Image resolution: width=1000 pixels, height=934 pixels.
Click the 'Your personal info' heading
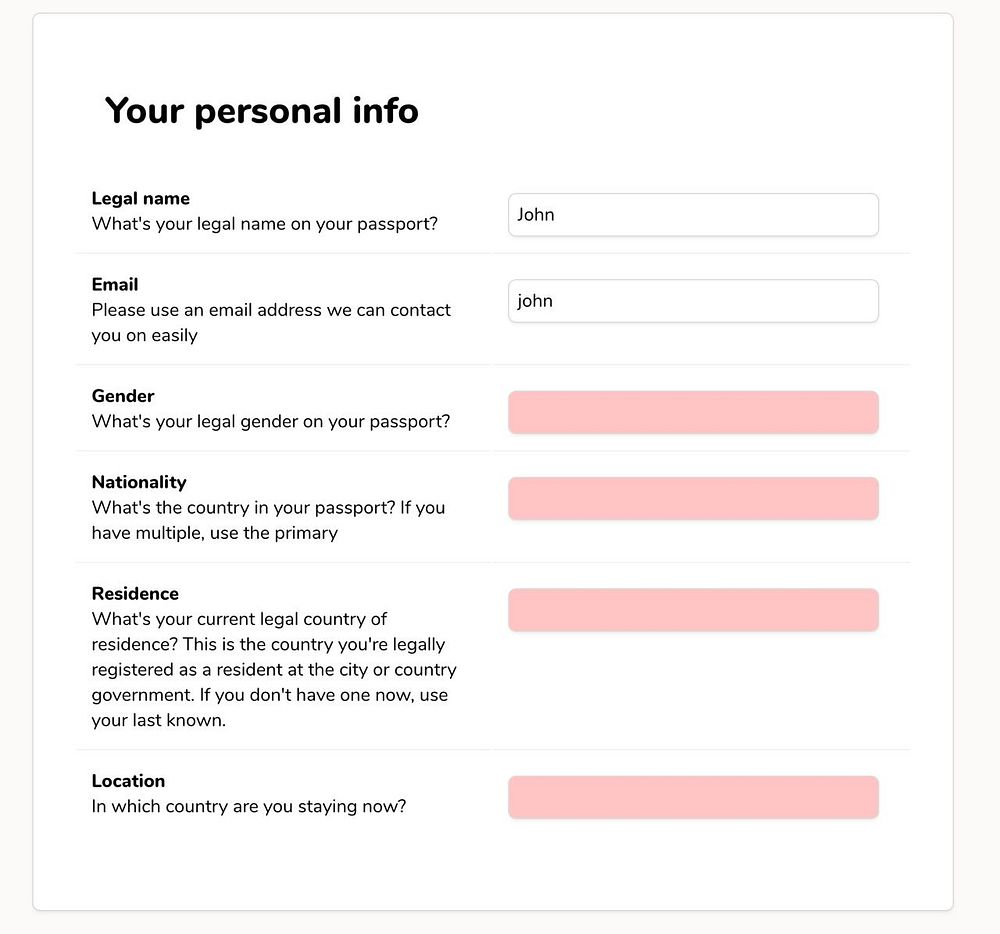tap(261, 111)
